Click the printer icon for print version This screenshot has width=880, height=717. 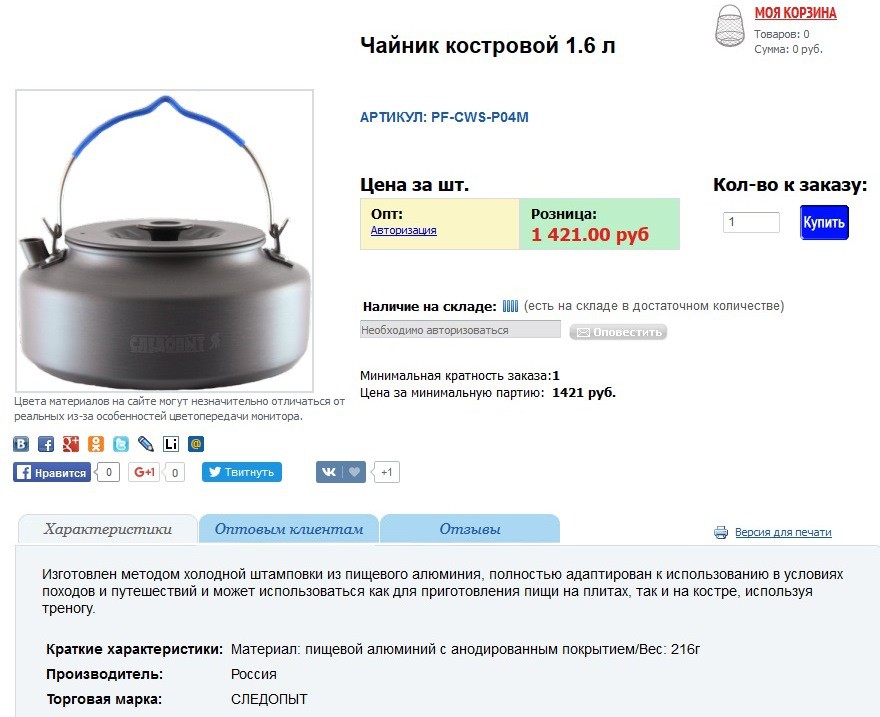coord(721,532)
